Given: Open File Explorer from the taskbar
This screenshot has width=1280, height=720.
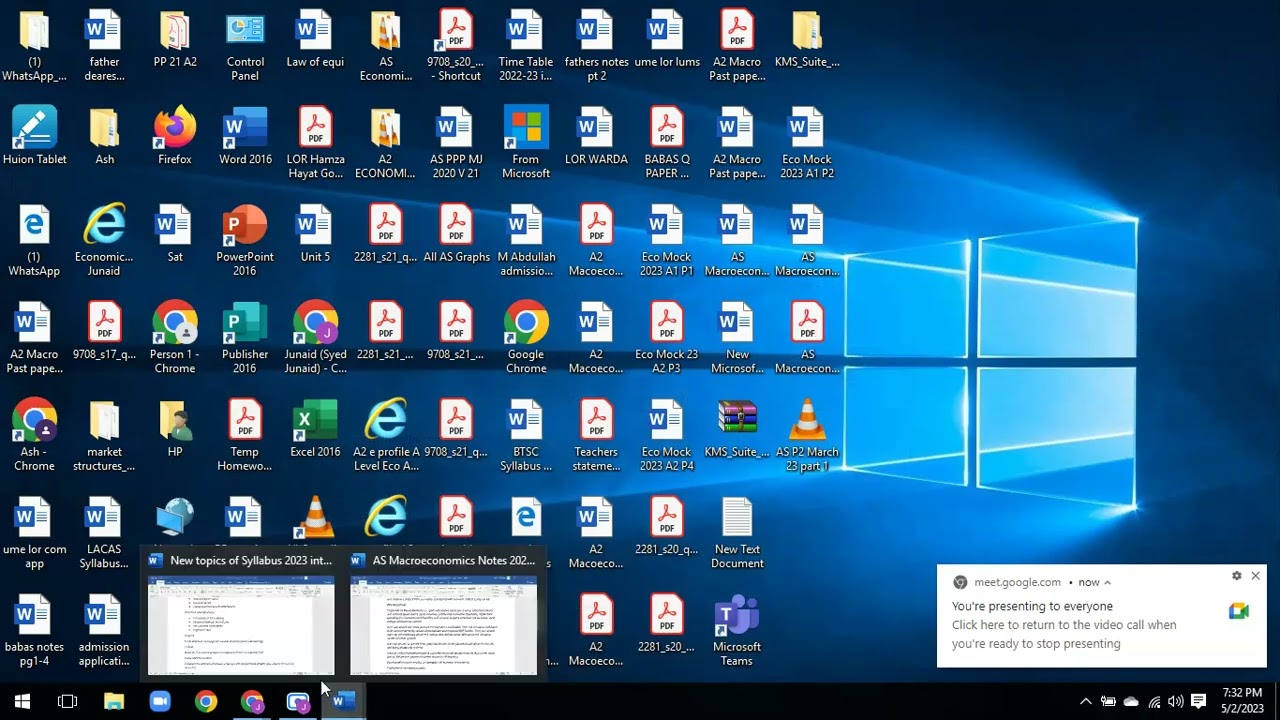Looking at the screenshot, I should [114, 701].
